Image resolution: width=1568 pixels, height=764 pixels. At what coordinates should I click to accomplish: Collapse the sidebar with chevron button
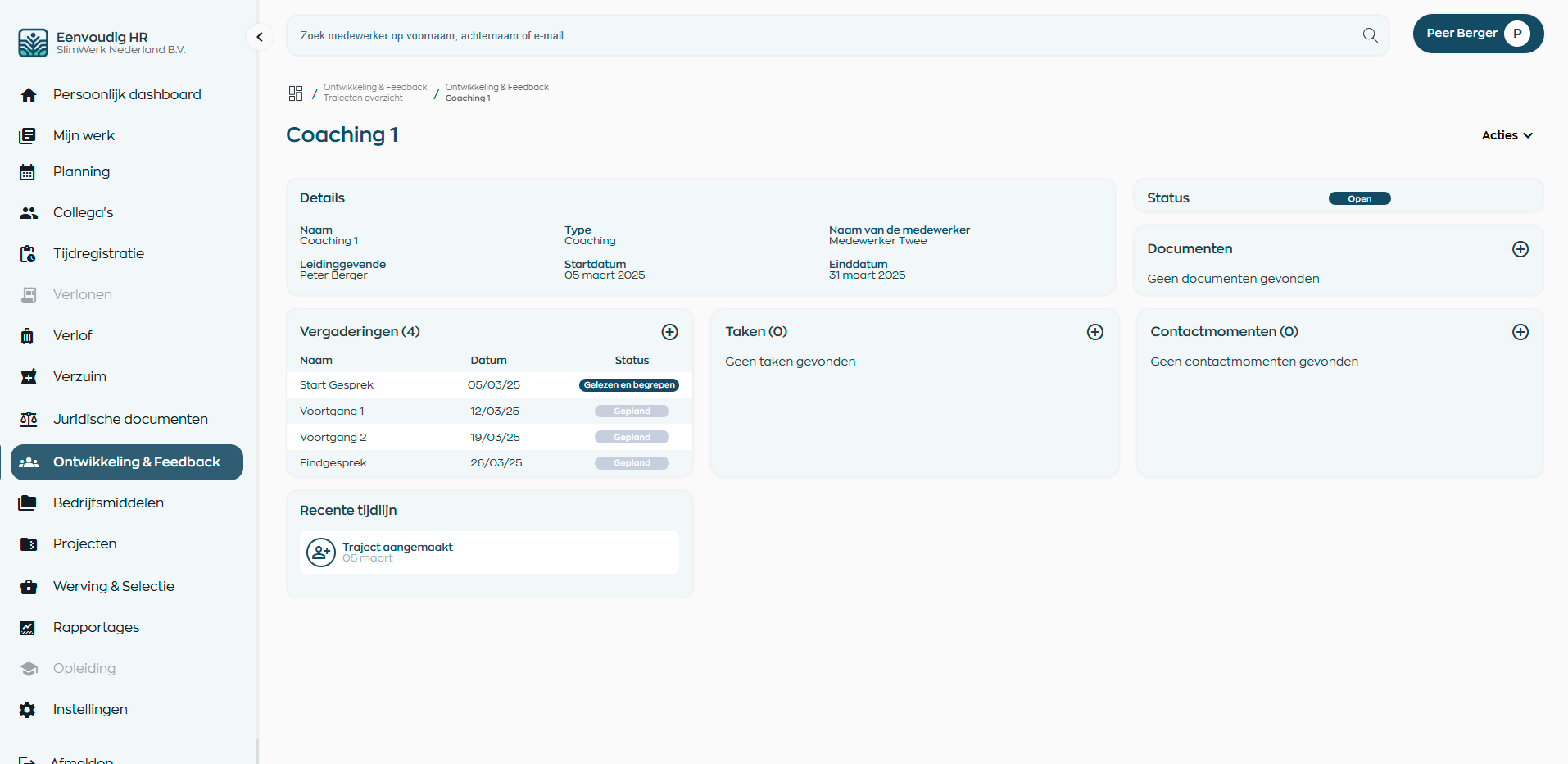tap(260, 37)
